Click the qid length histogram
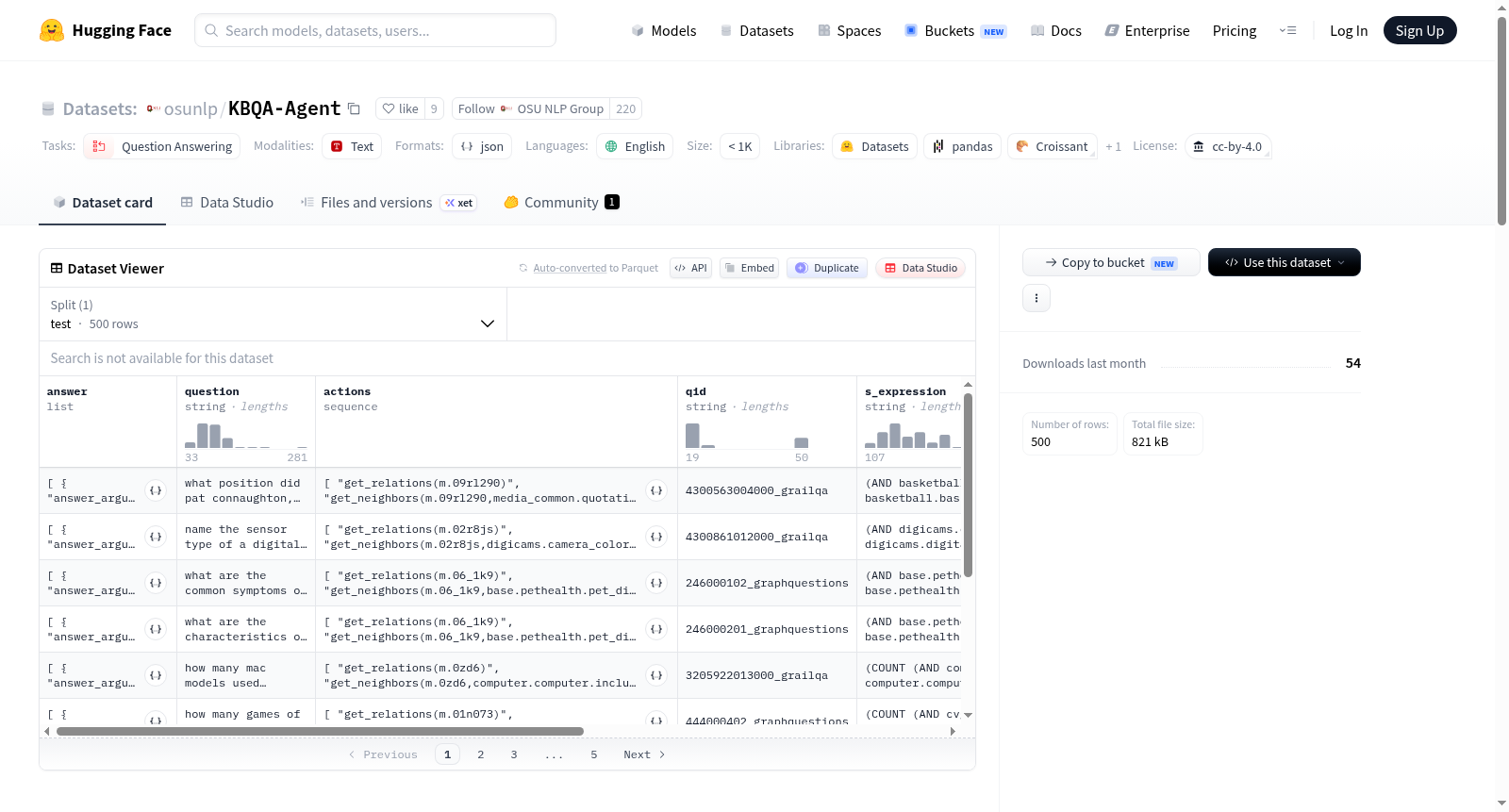Image resolution: width=1509 pixels, height=812 pixels. pos(747,435)
